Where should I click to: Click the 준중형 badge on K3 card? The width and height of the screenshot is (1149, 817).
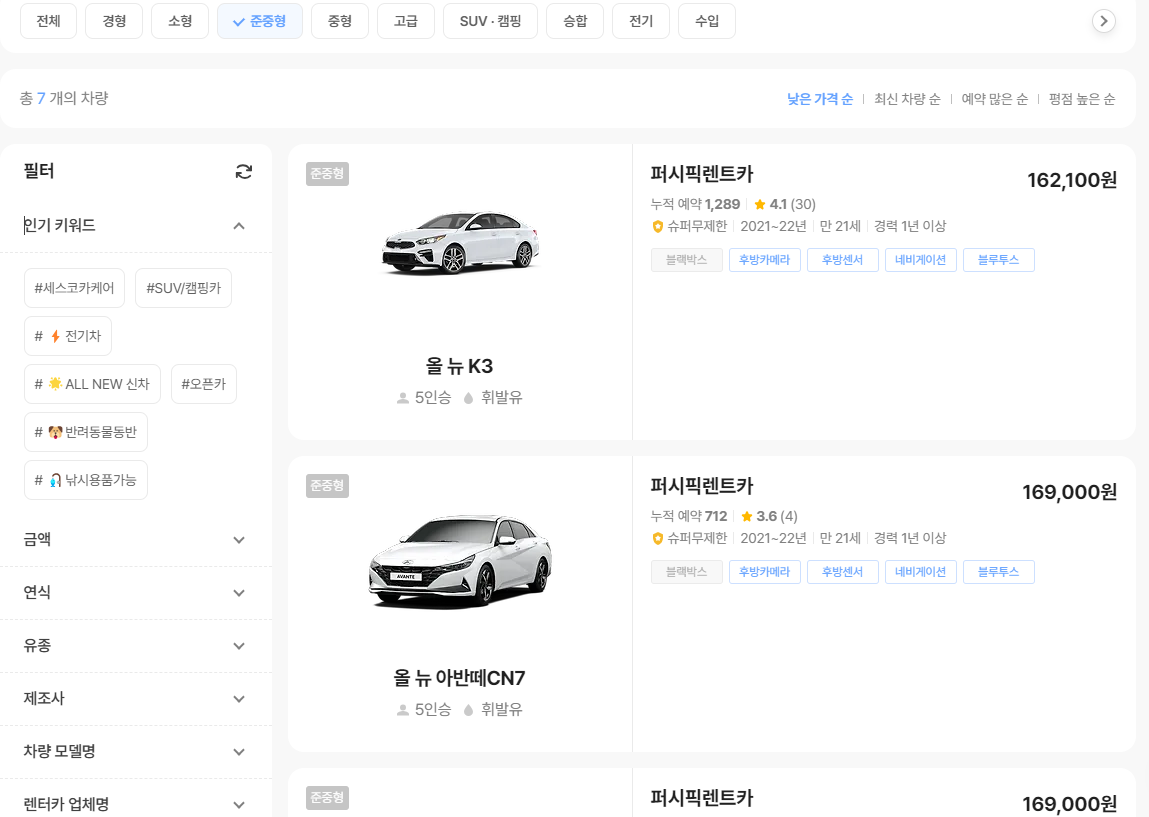click(328, 174)
